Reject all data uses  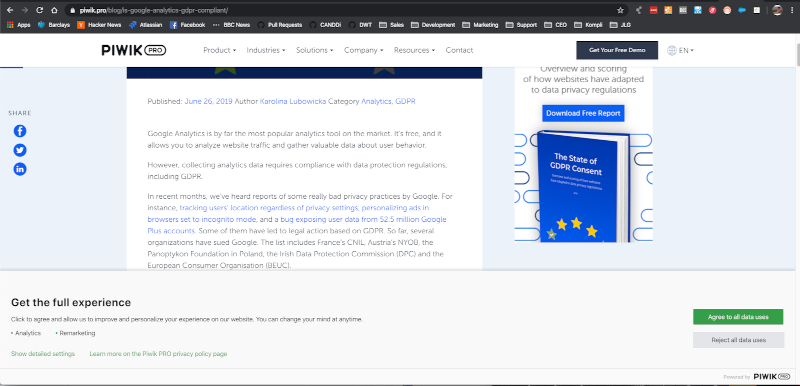click(x=738, y=340)
